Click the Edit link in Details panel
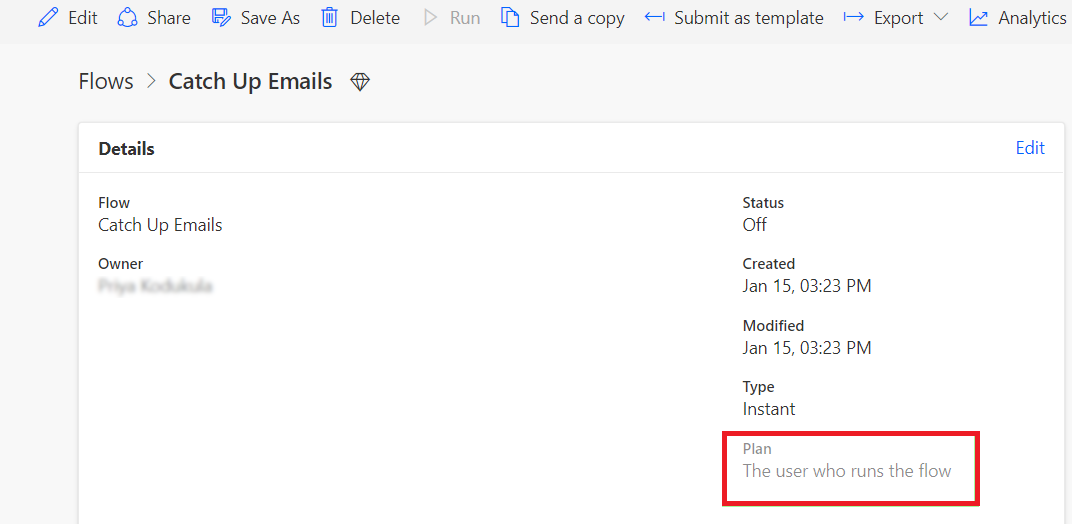Viewport: 1072px width, 524px height. (x=1030, y=148)
